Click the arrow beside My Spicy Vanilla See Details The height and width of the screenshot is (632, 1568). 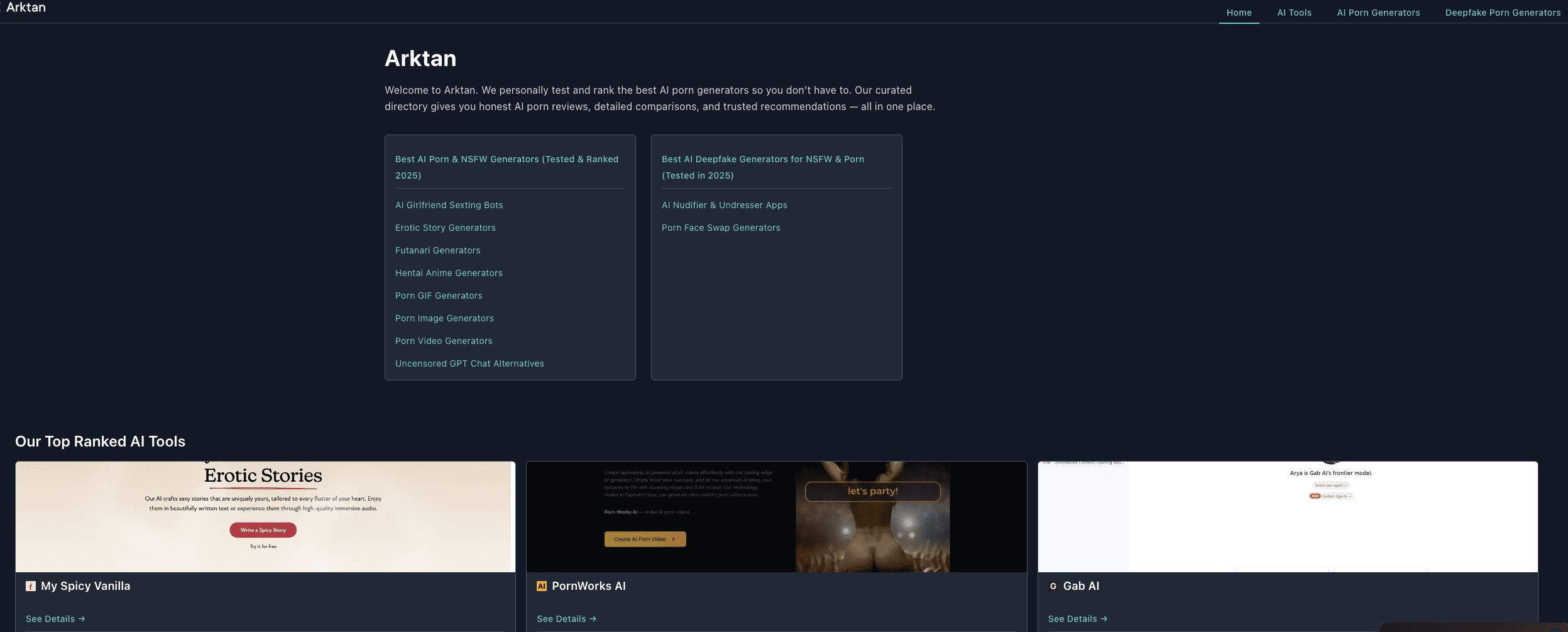coord(82,619)
